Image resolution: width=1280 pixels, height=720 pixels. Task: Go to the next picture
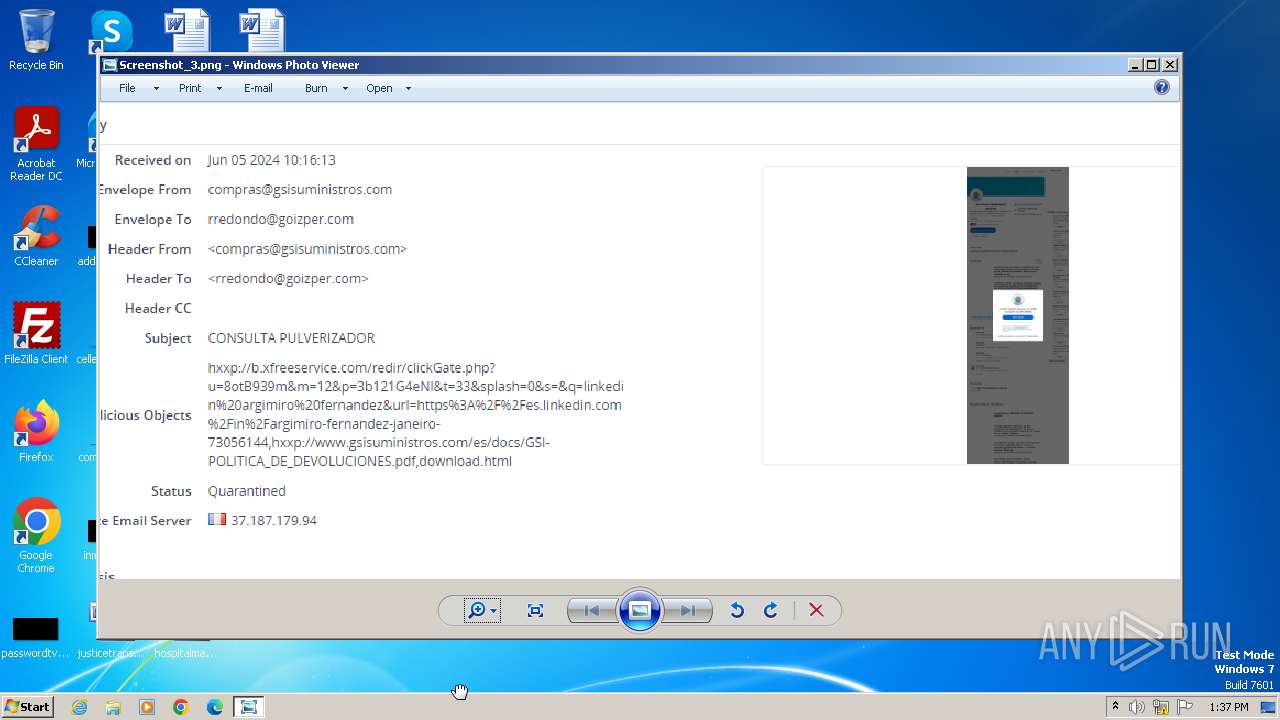click(x=688, y=610)
